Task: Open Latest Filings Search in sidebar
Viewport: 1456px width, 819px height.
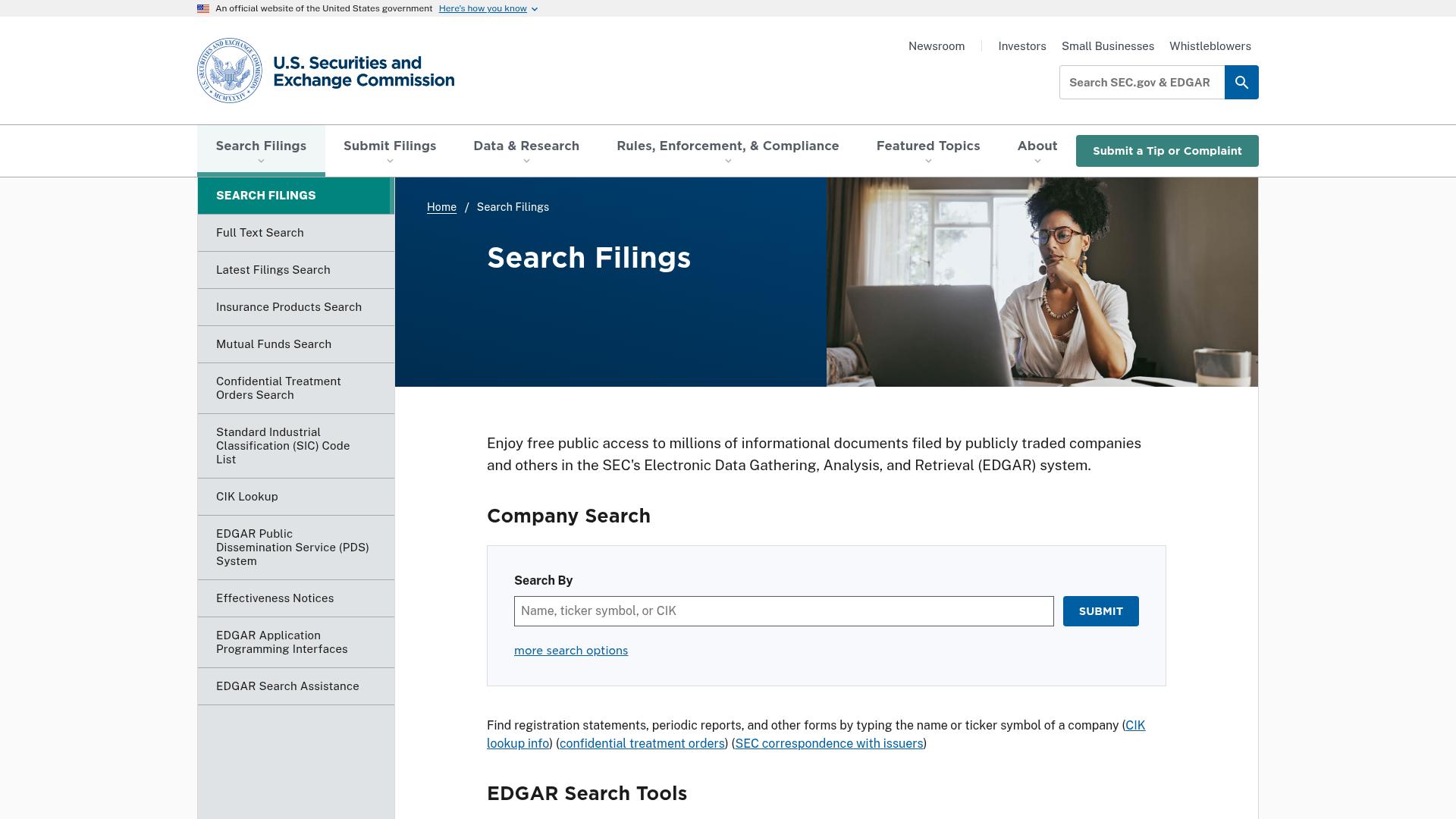Action: [x=296, y=270]
